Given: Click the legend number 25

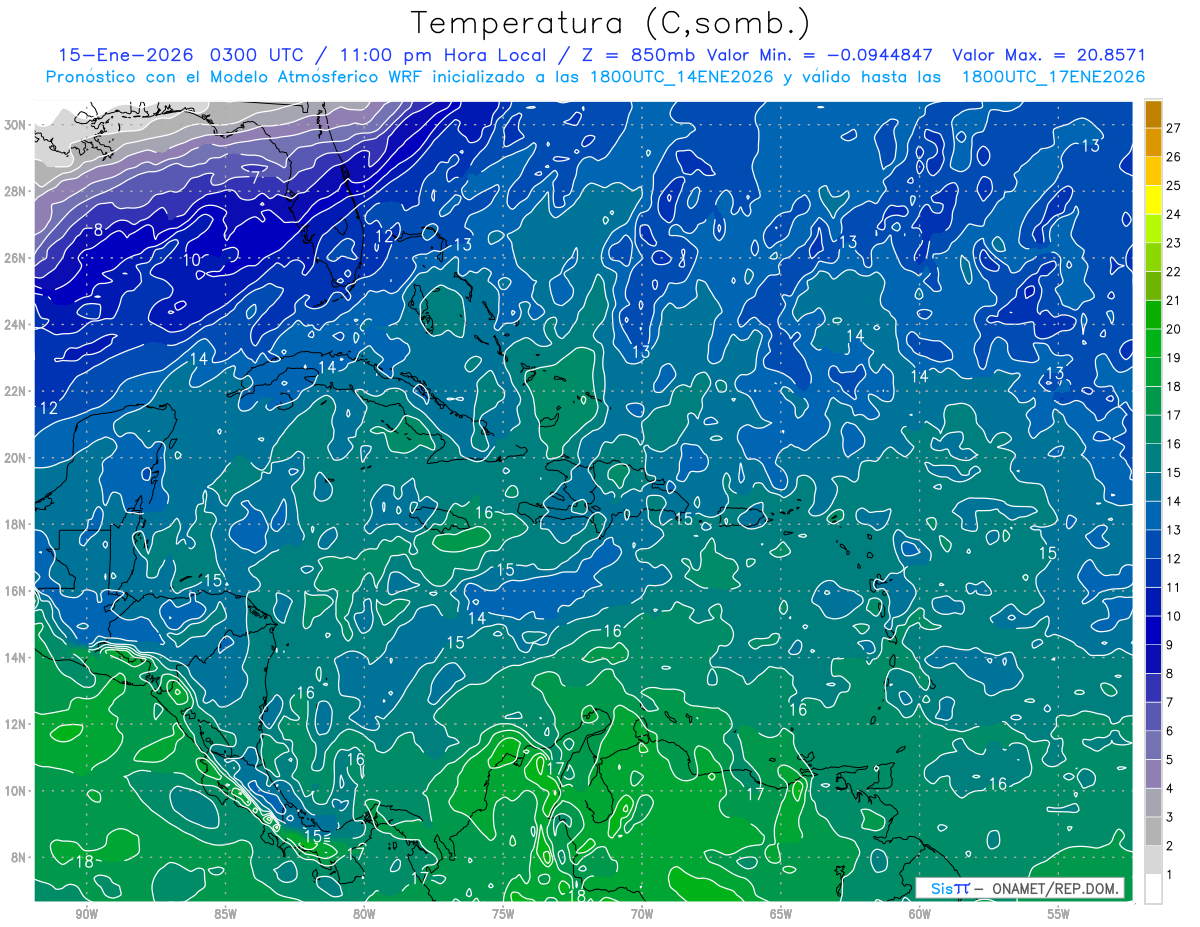Looking at the screenshot, I should pyautogui.click(x=1173, y=186).
